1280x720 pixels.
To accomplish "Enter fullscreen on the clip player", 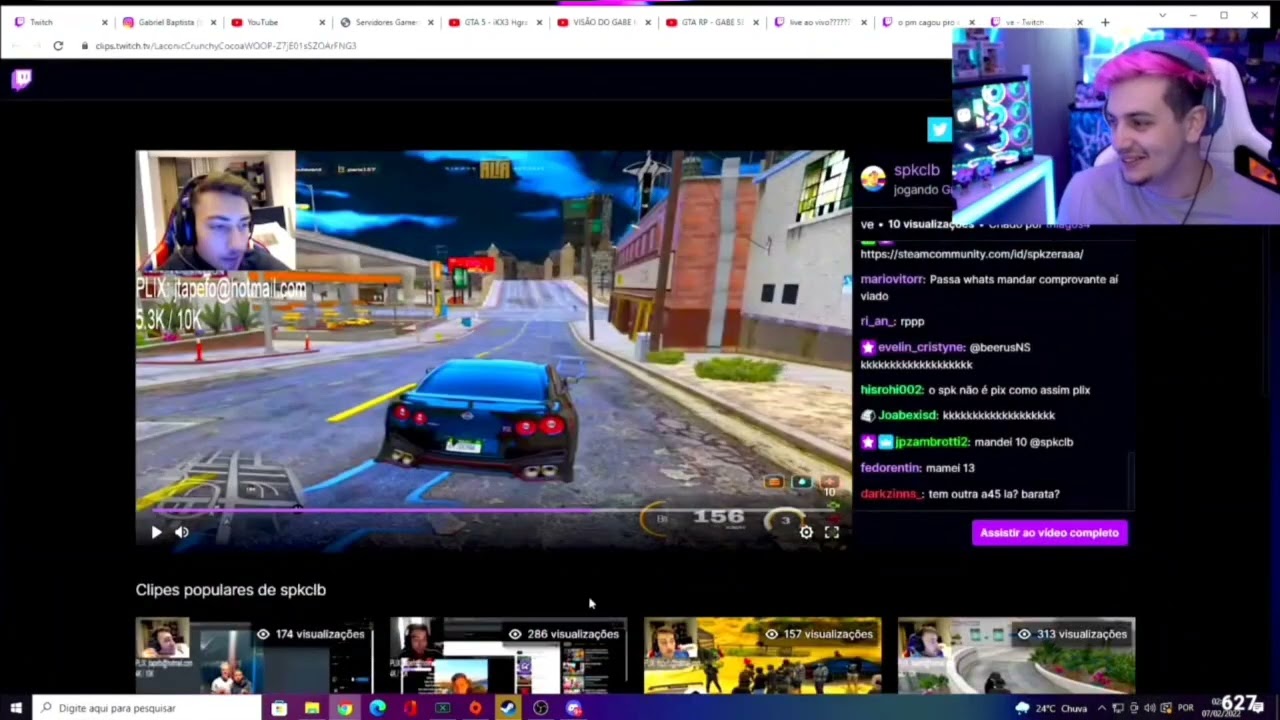I will point(831,533).
